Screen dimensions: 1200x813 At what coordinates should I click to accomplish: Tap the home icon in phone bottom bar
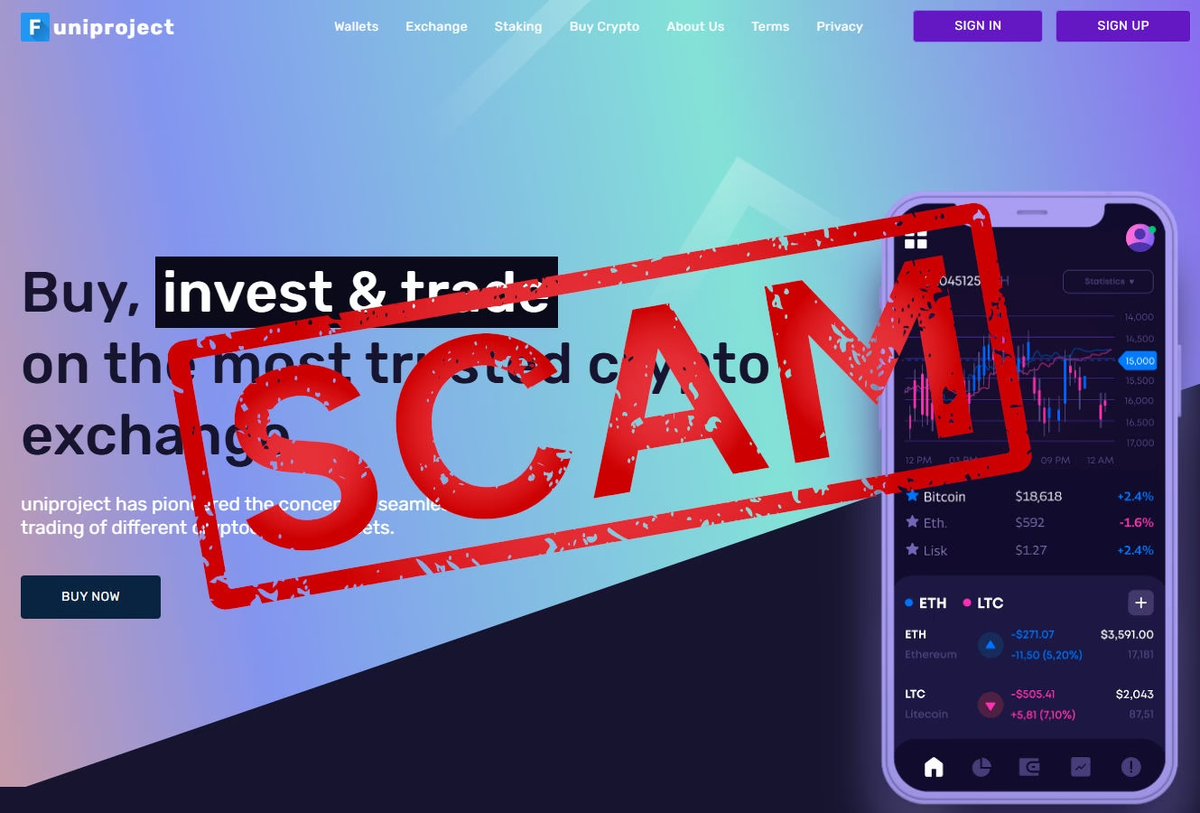[933, 767]
